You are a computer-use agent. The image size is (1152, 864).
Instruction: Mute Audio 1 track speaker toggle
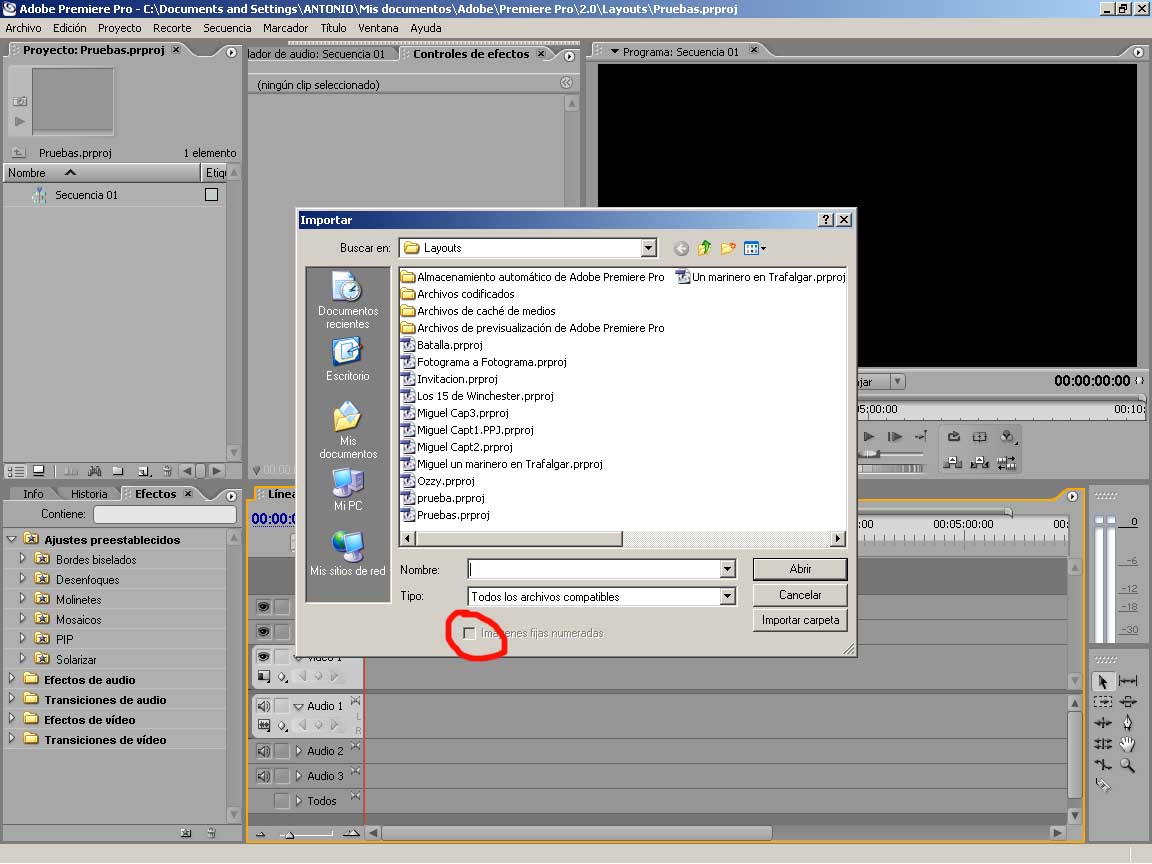click(263, 706)
